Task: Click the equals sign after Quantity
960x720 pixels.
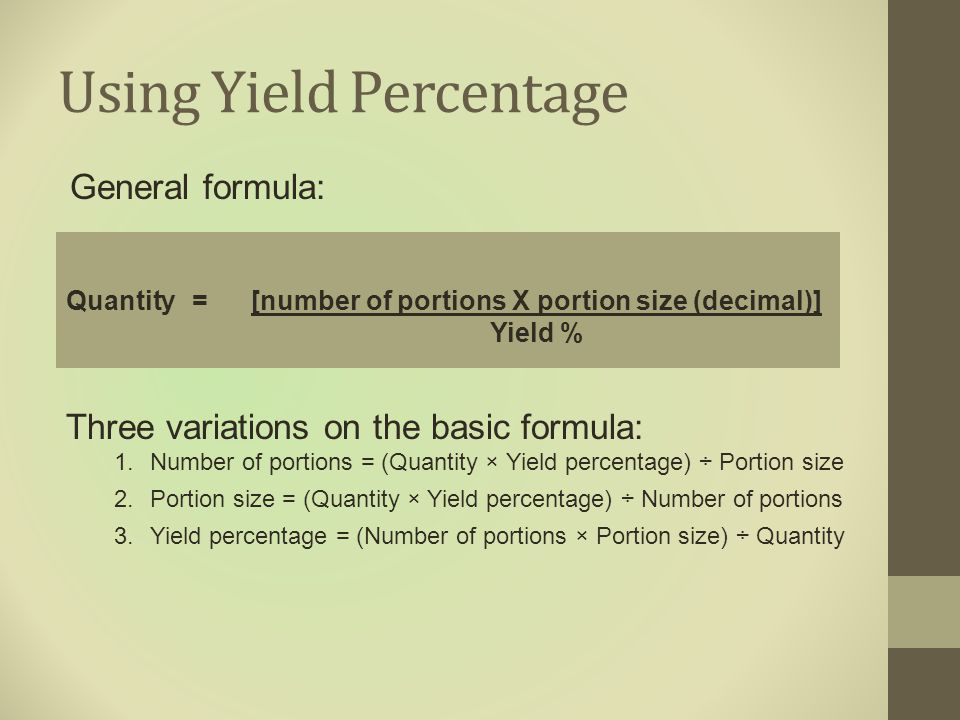Action: pyautogui.click(x=200, y=301)
